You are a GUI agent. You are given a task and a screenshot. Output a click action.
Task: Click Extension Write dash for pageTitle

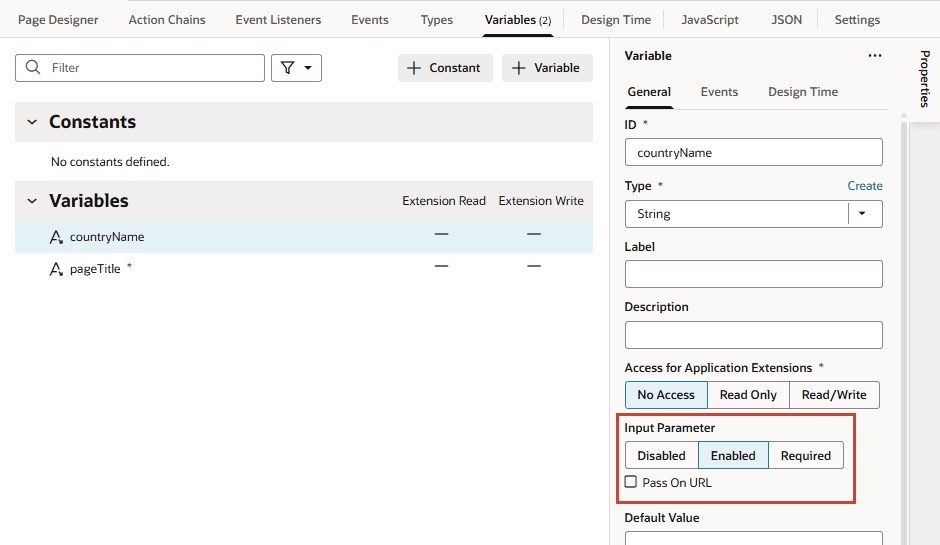(x=534, y=266)
